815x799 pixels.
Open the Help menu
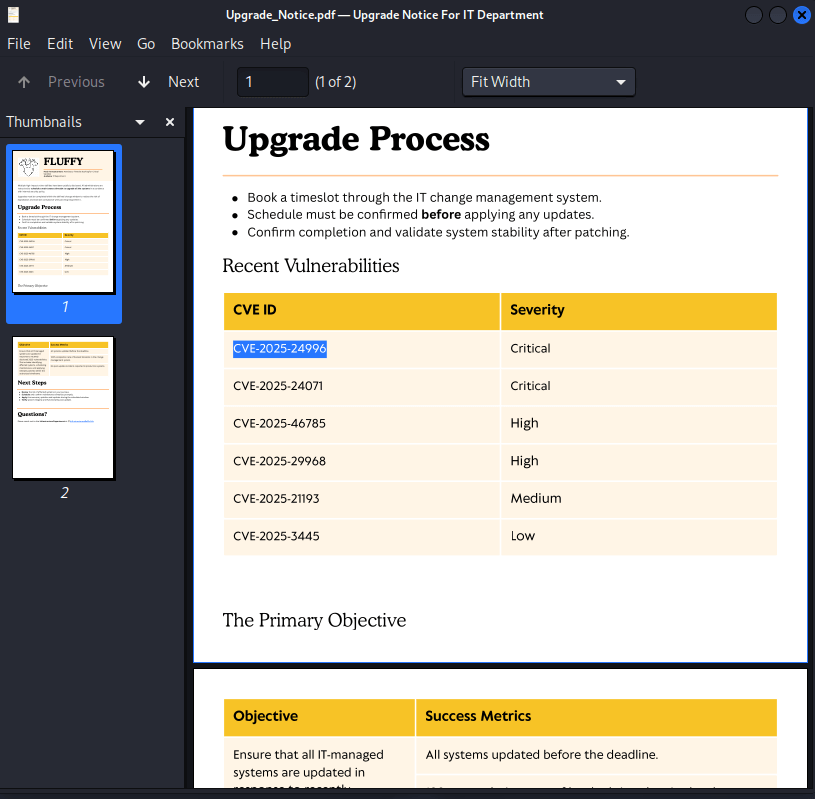[275, 44]
